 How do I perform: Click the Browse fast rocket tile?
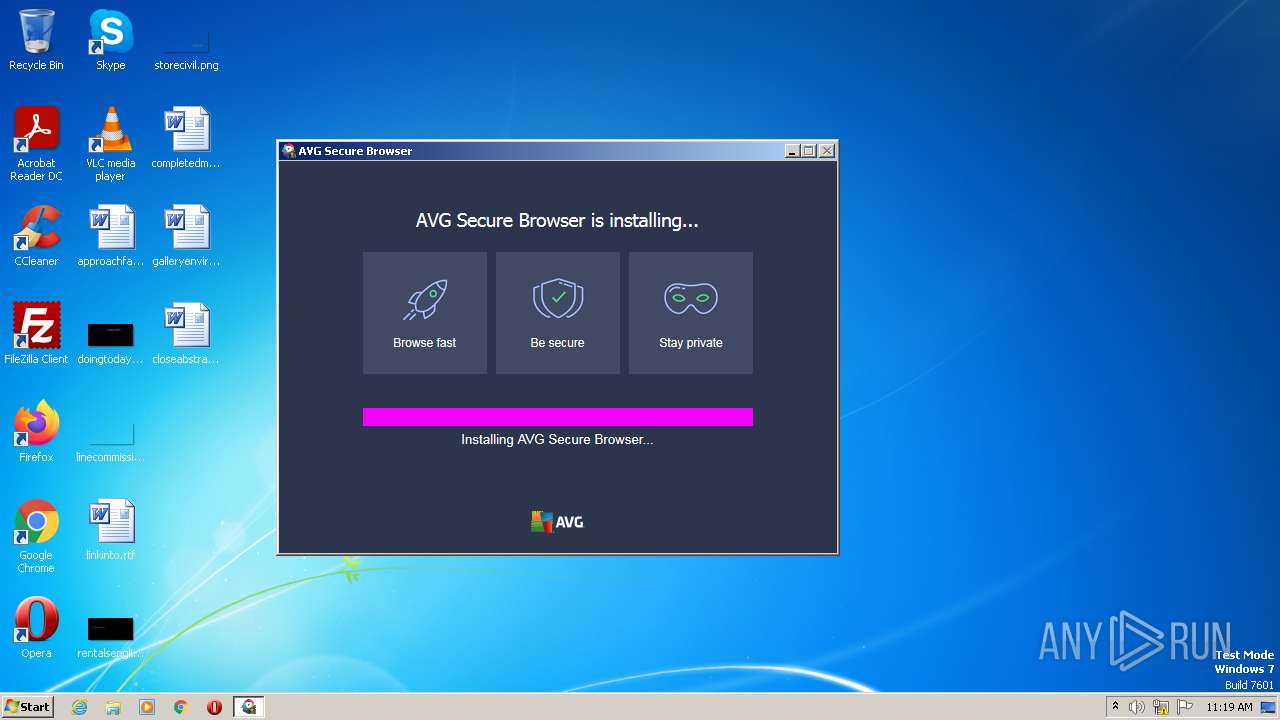425,313
